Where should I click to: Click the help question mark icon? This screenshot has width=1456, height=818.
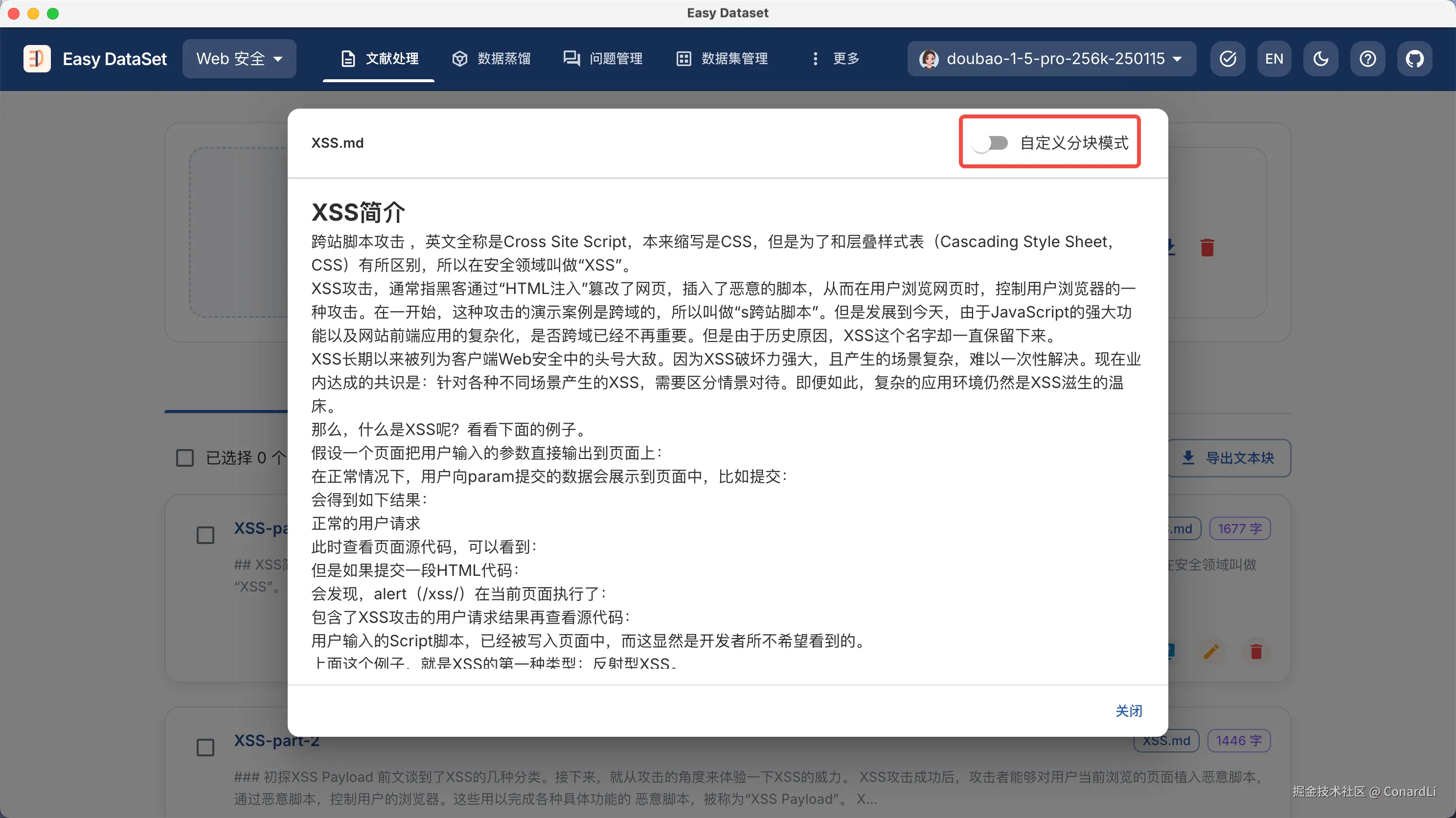point(1367,59)
